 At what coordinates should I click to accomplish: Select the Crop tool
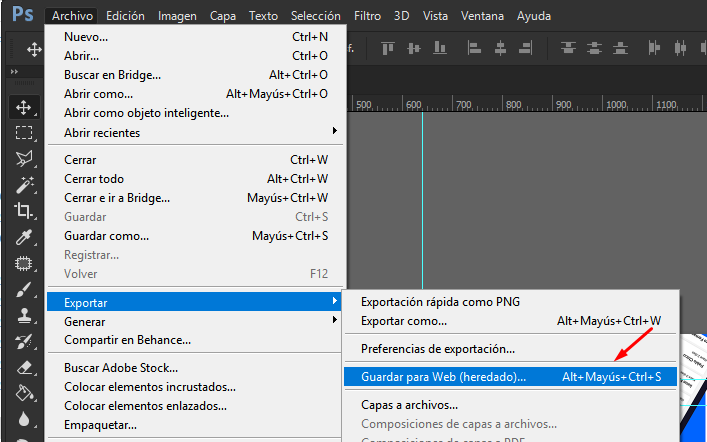(x=24, y=211)
